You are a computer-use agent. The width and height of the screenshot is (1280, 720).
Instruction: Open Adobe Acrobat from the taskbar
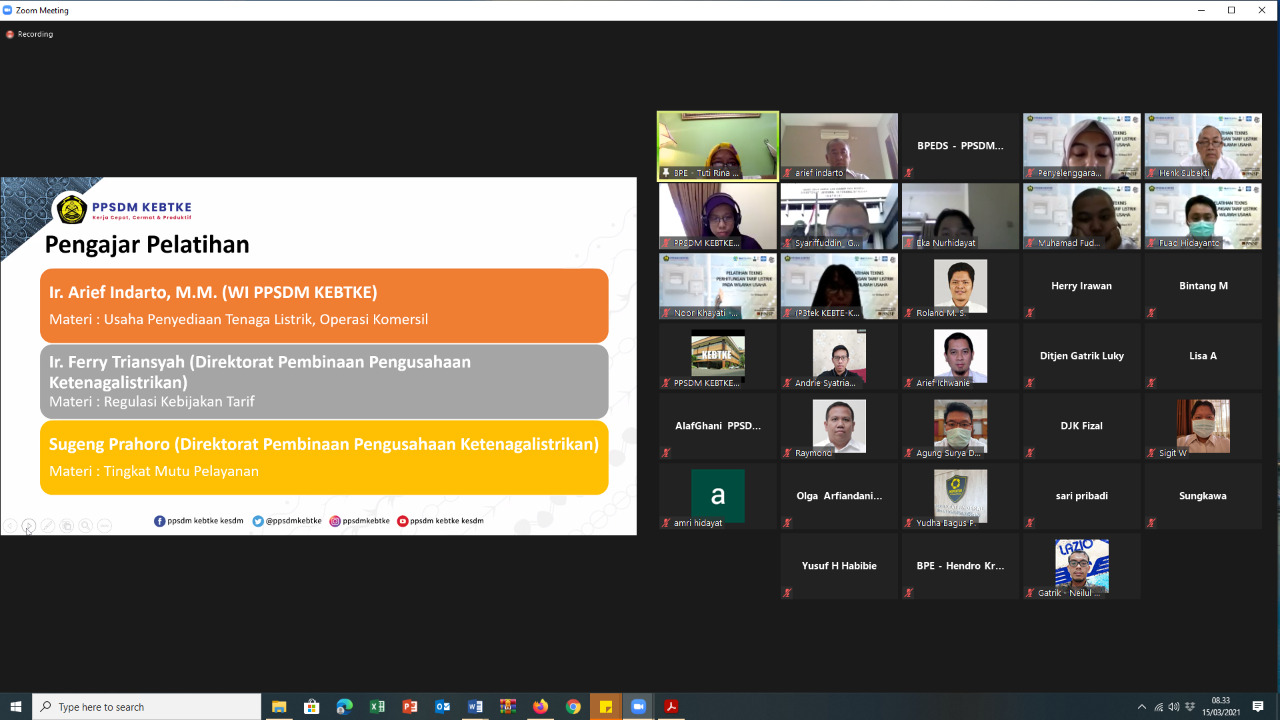[671, 707]
